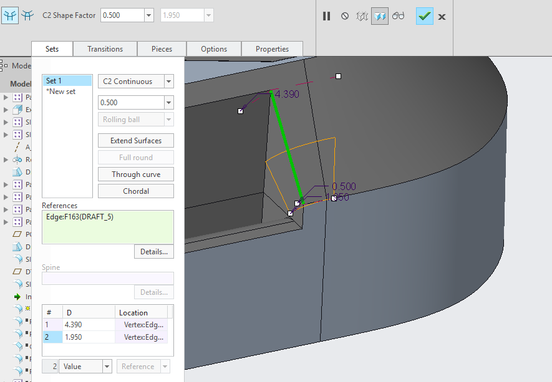The width and height of the screenshot is (552, 382).
Task: Click the Extend Surfaces button
Action: (x=136, y=140)
